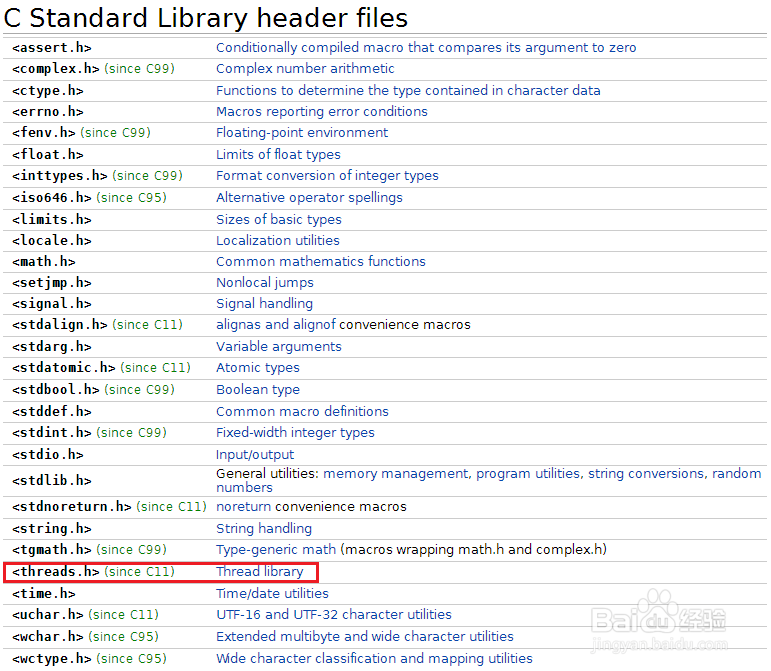Open 'Localization utilities' link
The width and height of the screenshot is (771, 671).
pyautogui.click(x=278, y=241)
